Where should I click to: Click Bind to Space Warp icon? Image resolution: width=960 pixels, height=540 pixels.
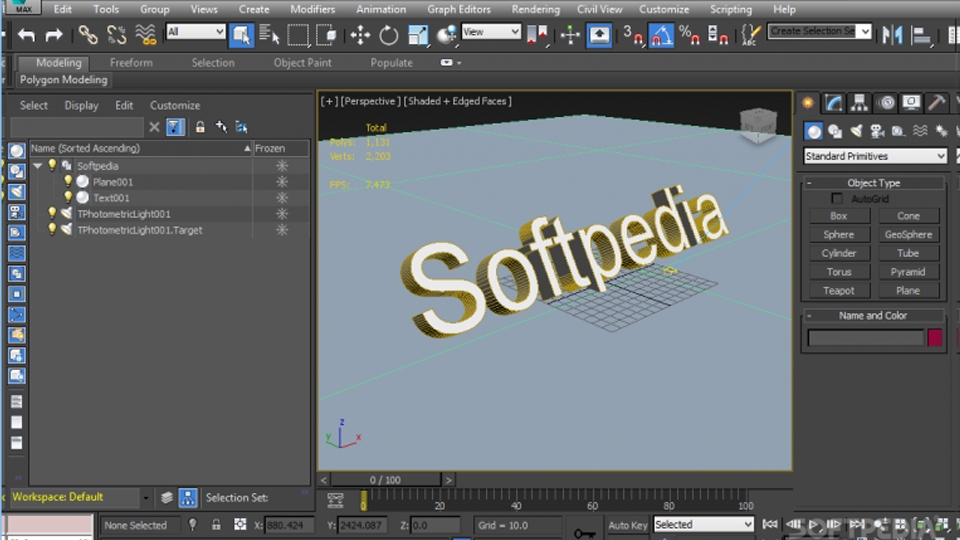(145, 35)
